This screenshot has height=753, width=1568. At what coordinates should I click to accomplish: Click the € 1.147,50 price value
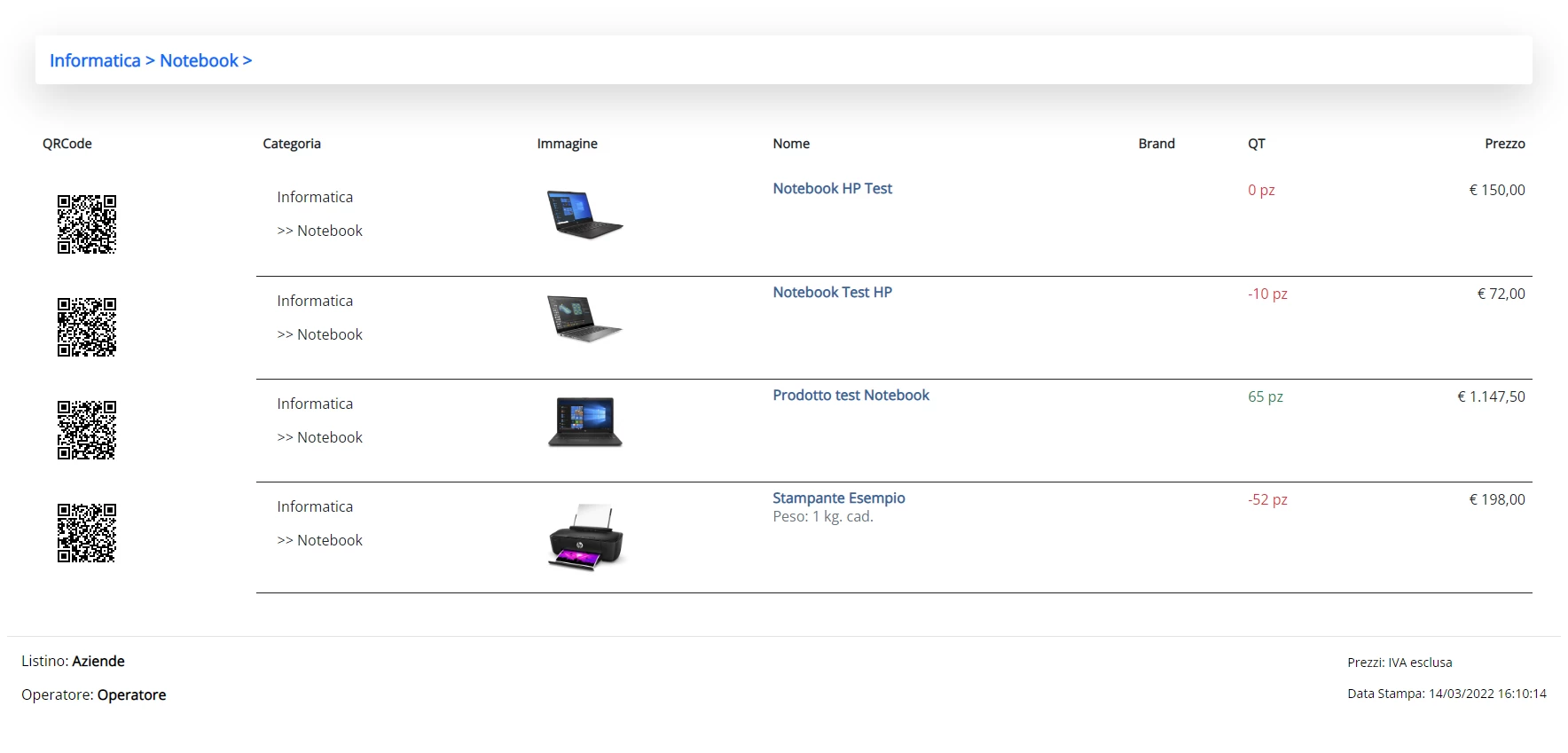(x=1491, y=396)
